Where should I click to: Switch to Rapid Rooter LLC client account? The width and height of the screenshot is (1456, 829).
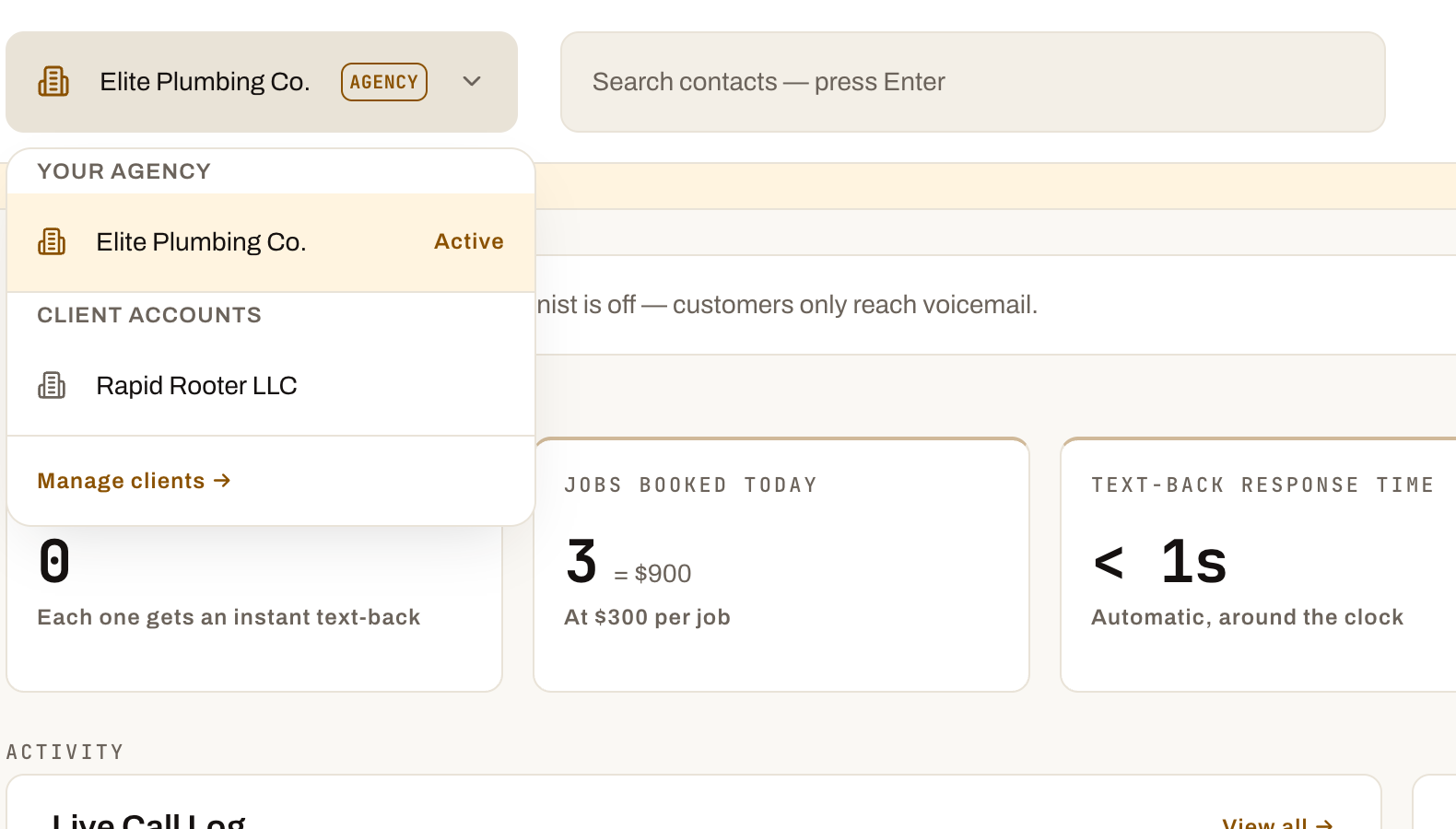pos(271,386)
